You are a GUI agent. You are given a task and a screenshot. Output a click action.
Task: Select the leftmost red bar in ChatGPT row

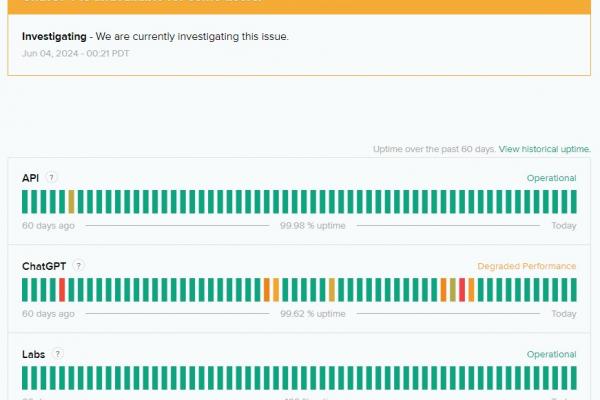tap(62, 290)
